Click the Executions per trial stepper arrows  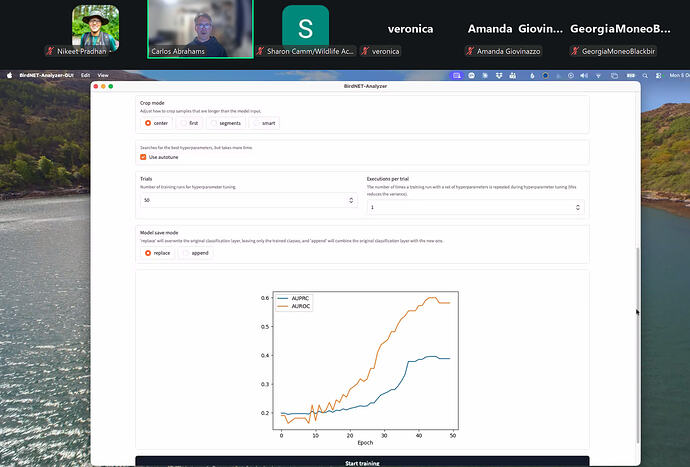tap(578, 207)
